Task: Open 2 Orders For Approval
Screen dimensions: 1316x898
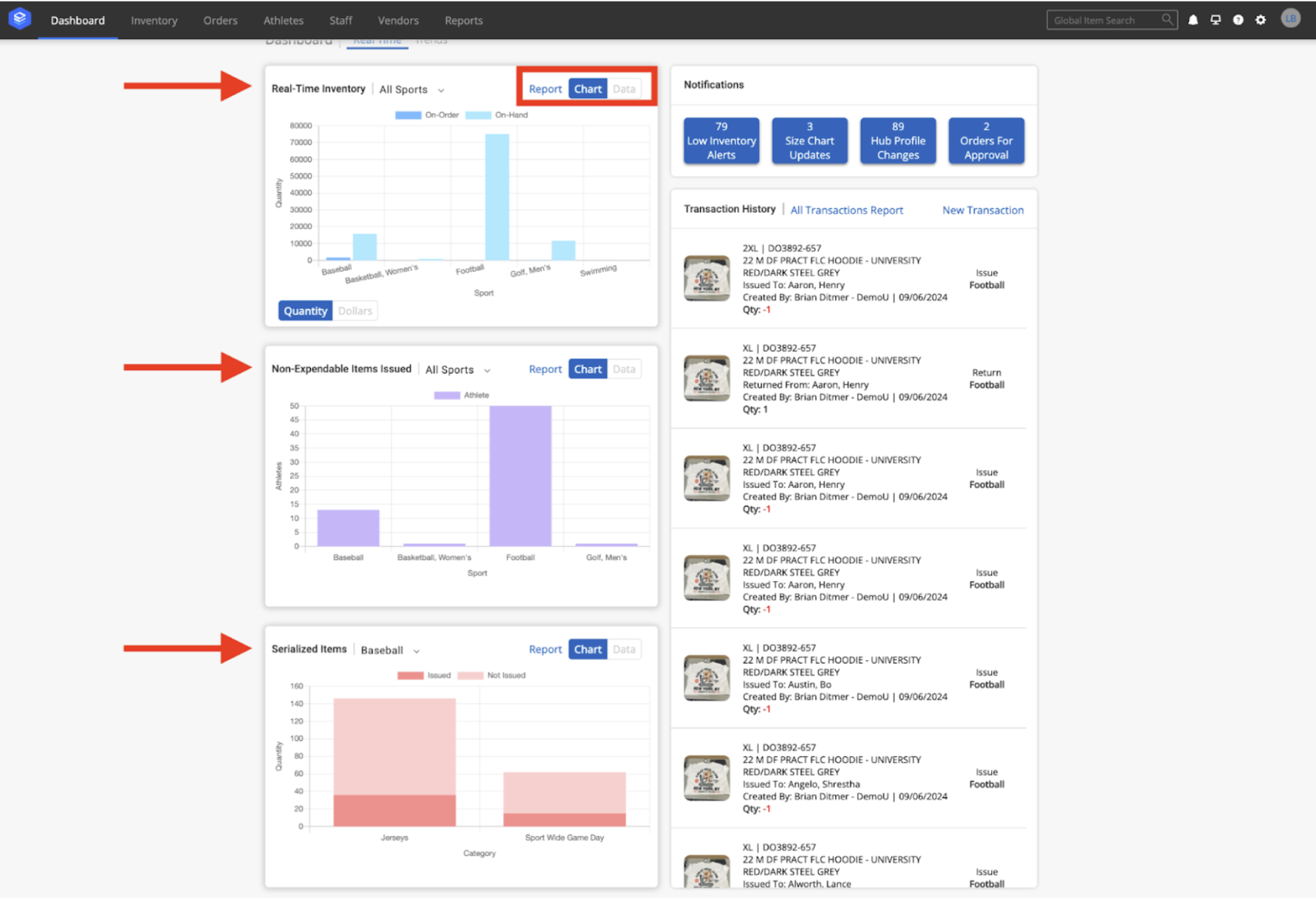Action: click(x=986, y=140)
